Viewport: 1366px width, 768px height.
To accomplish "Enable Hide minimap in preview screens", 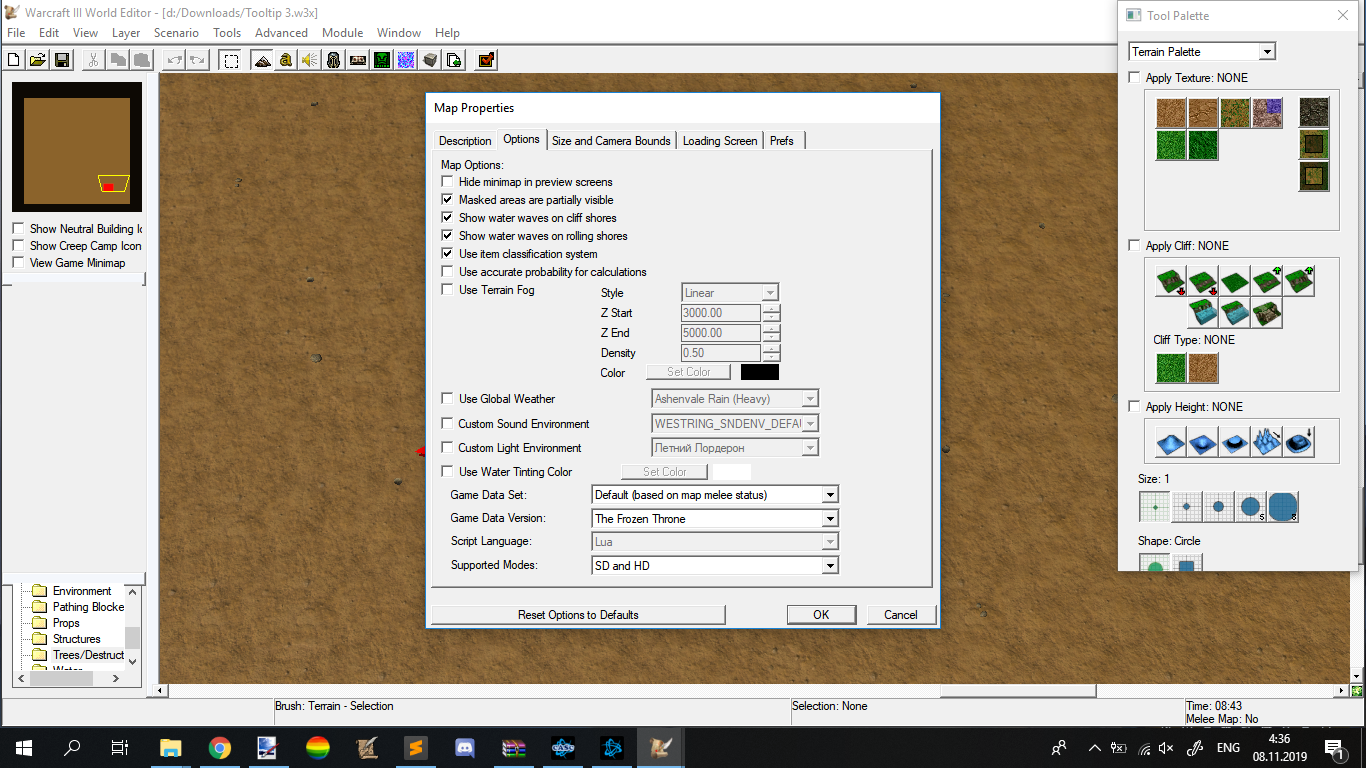I will click(x=448, y=182).
